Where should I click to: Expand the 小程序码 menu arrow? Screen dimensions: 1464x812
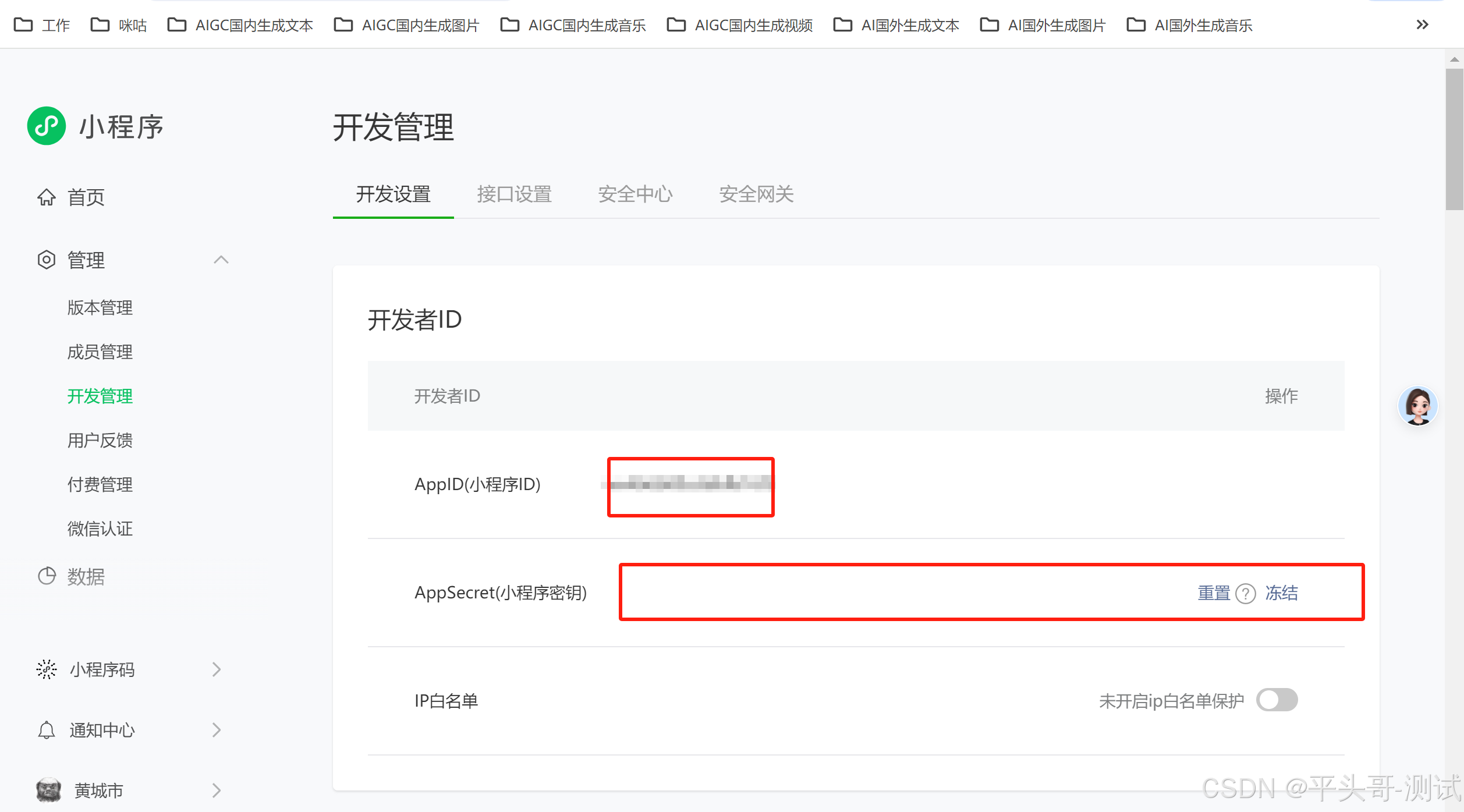tap(217, 669)
